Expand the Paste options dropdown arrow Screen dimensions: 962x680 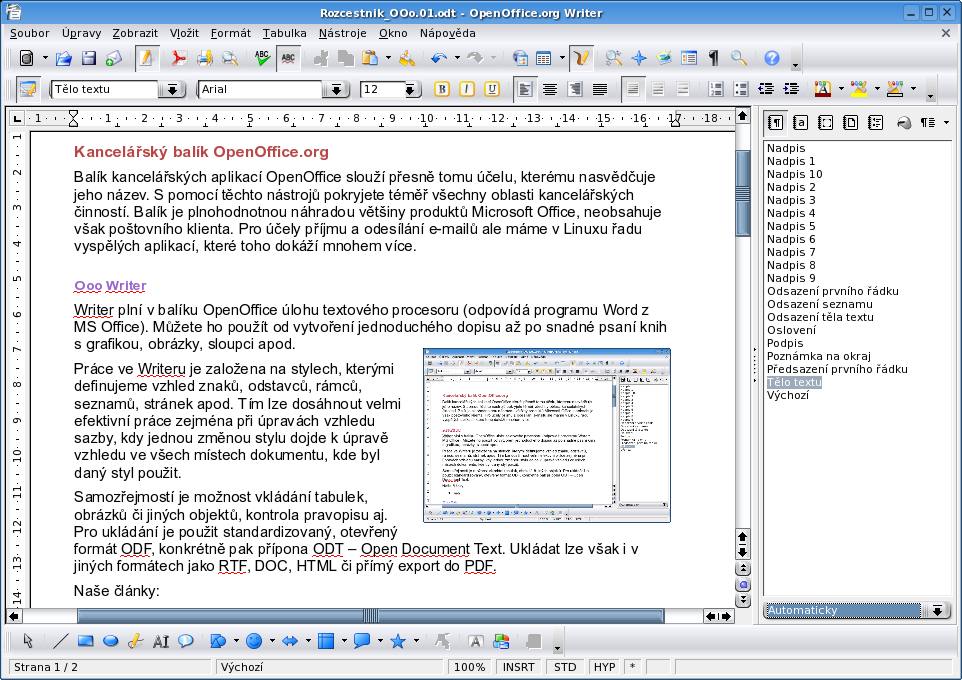[x=388, y=58]
